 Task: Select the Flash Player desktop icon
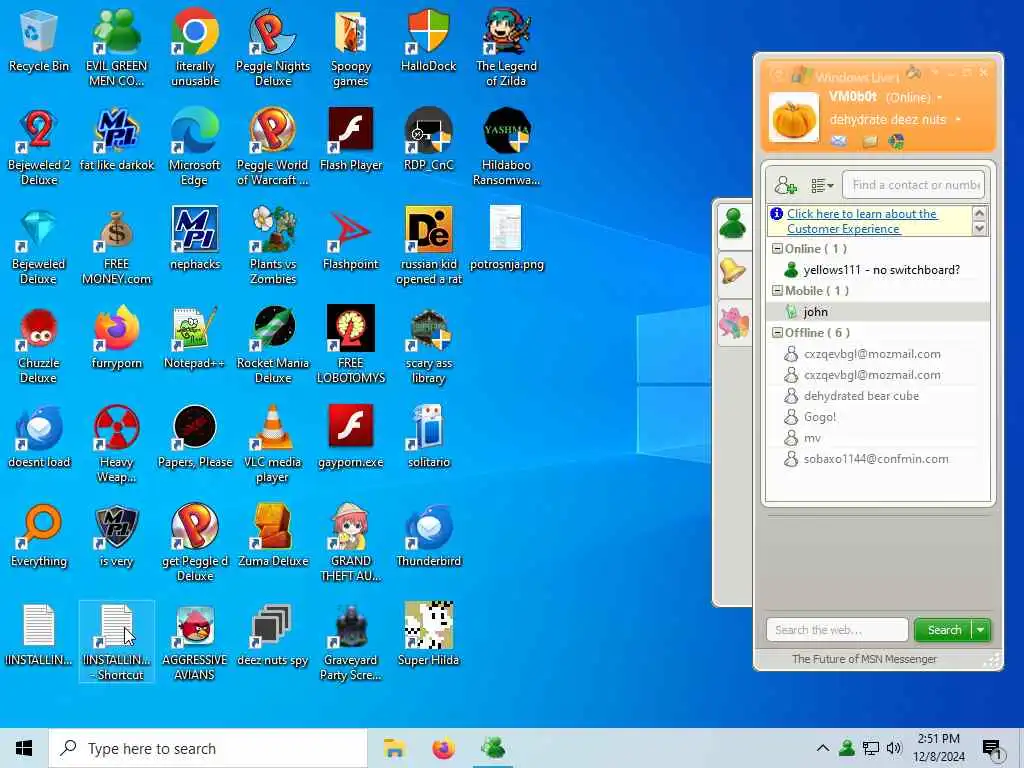coord(351,140)
